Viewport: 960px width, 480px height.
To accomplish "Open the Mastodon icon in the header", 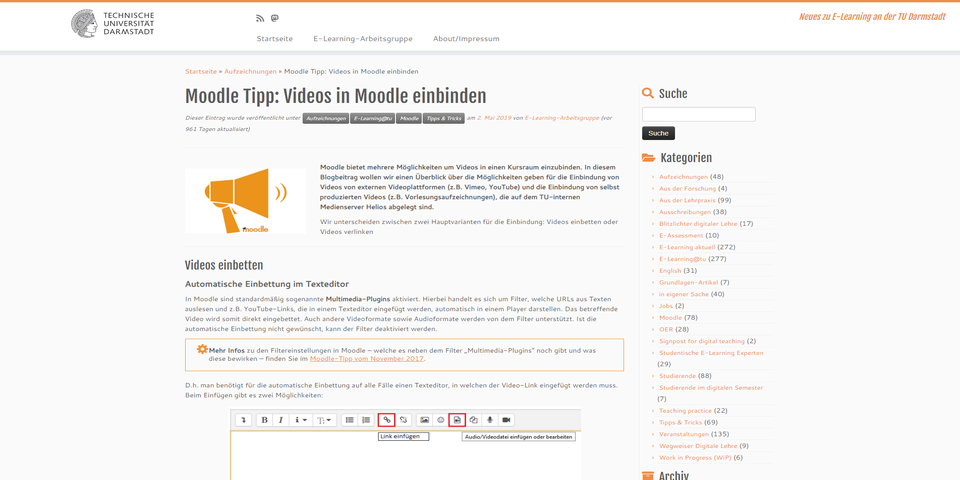I will 275,18.
